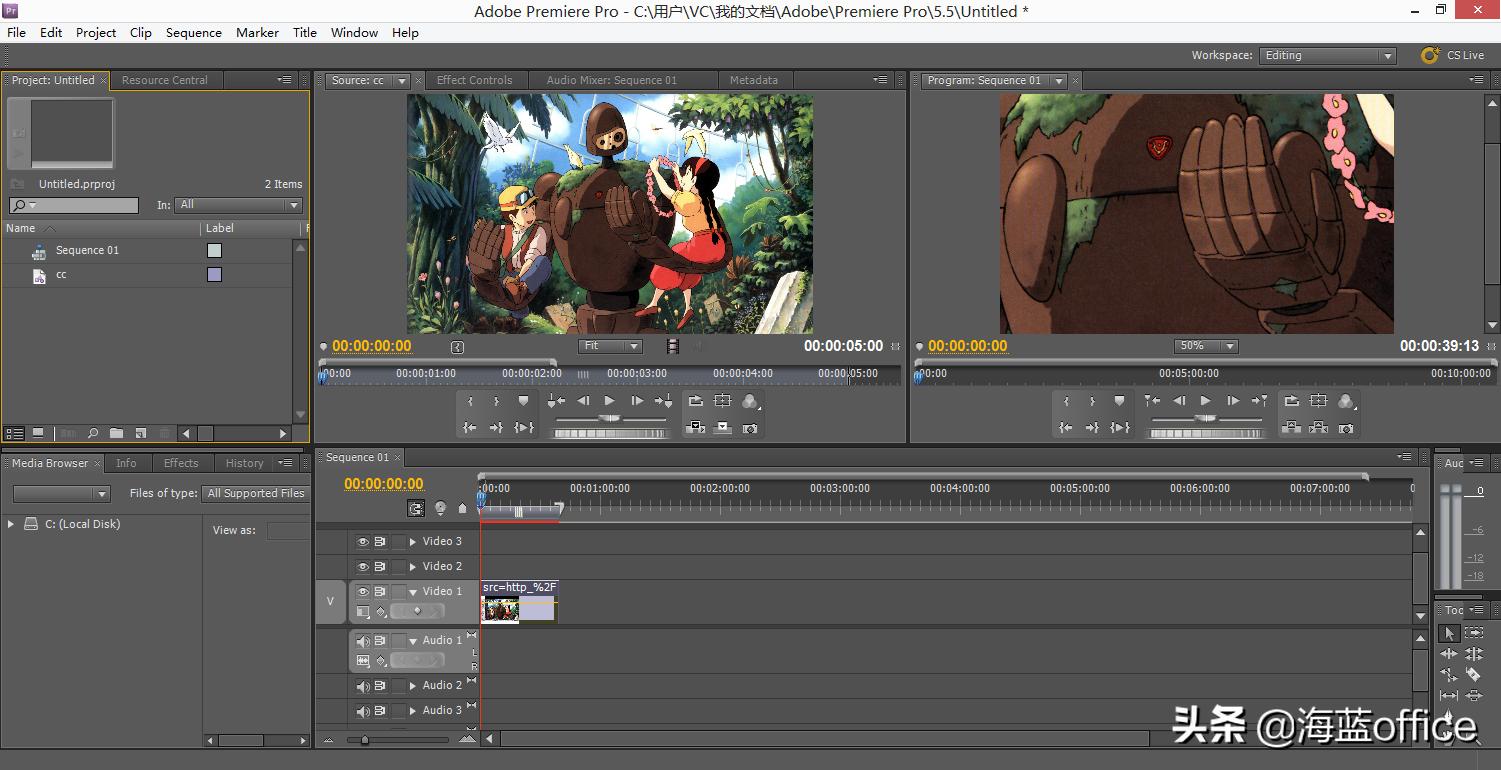This screenshot has height=770, width=1501.
Task: Hide the Video 3 track with eye icon
Action: (363, 541)
